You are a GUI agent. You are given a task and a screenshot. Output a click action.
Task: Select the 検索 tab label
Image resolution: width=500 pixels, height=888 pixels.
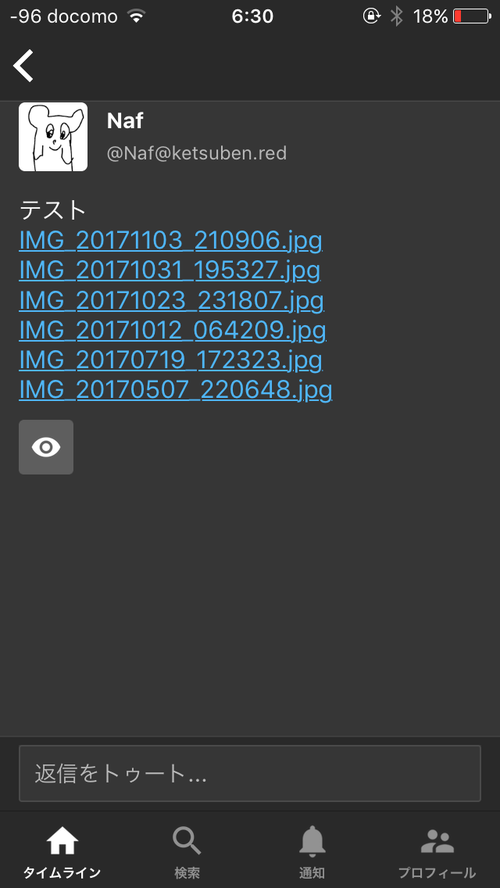click(187, 873)
